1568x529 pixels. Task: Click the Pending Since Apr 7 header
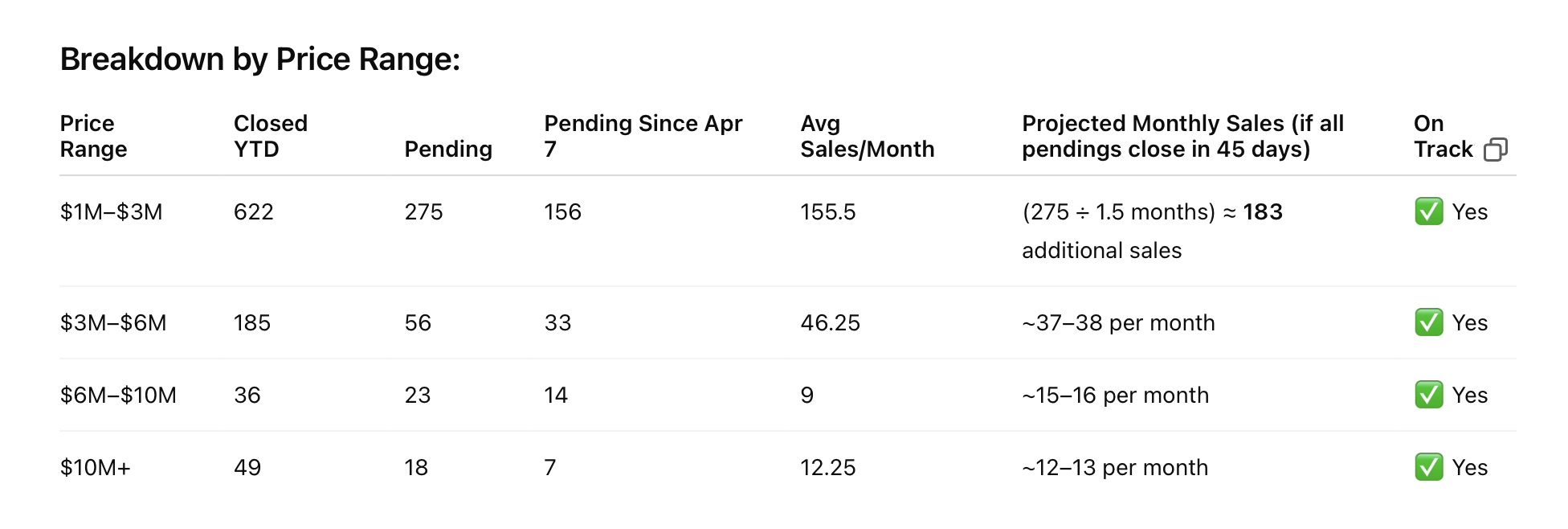[x=643, y=136]
